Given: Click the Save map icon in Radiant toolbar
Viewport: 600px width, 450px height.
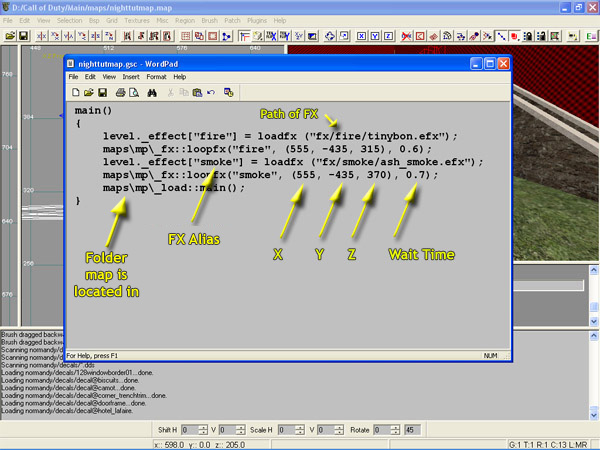Looking at the screenshot, I should pyautogui.click(x=23, y=36).
